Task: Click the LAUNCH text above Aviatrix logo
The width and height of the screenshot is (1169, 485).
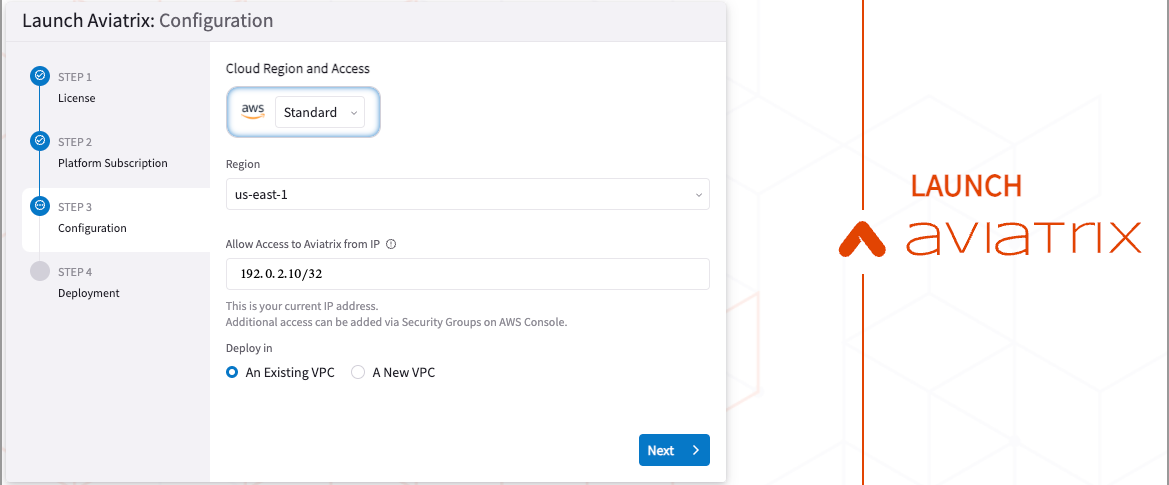Action: pos(966,187)
